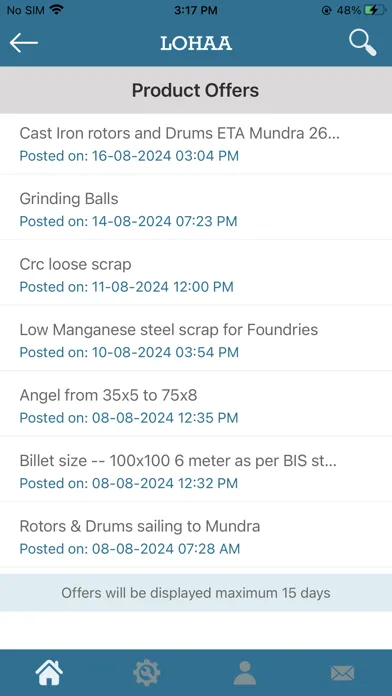Tap the Wi-Fi icon in status bar
392x696 pixels.
[56, 10]
